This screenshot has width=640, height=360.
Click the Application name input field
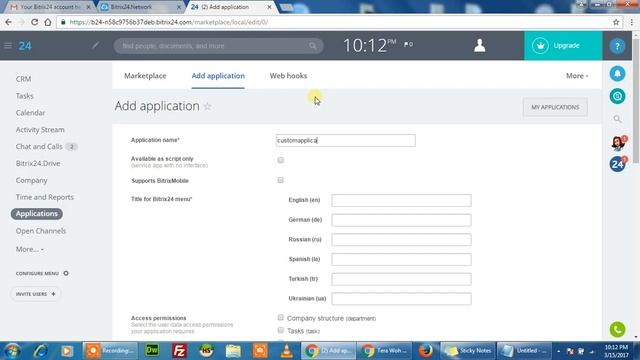pyautogui.click(x=346, y=140)
